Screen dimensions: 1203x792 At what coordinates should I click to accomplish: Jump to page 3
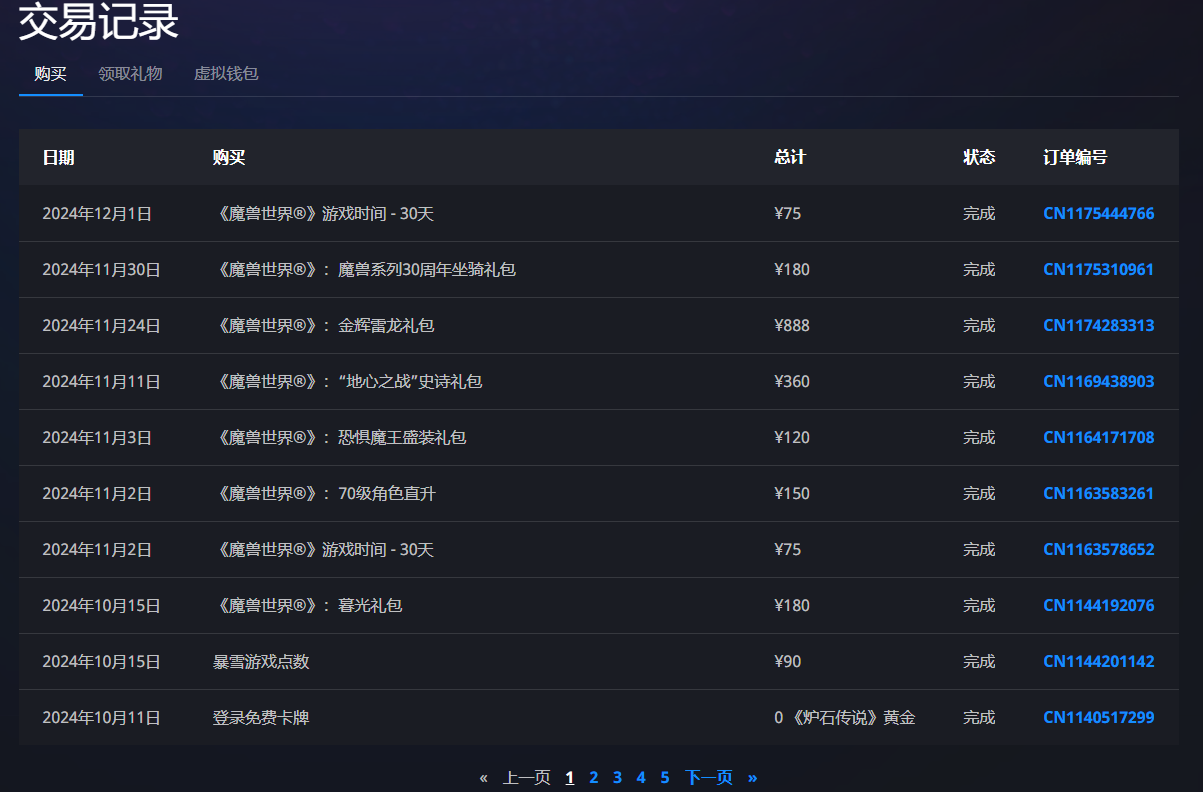pos(618,778)
